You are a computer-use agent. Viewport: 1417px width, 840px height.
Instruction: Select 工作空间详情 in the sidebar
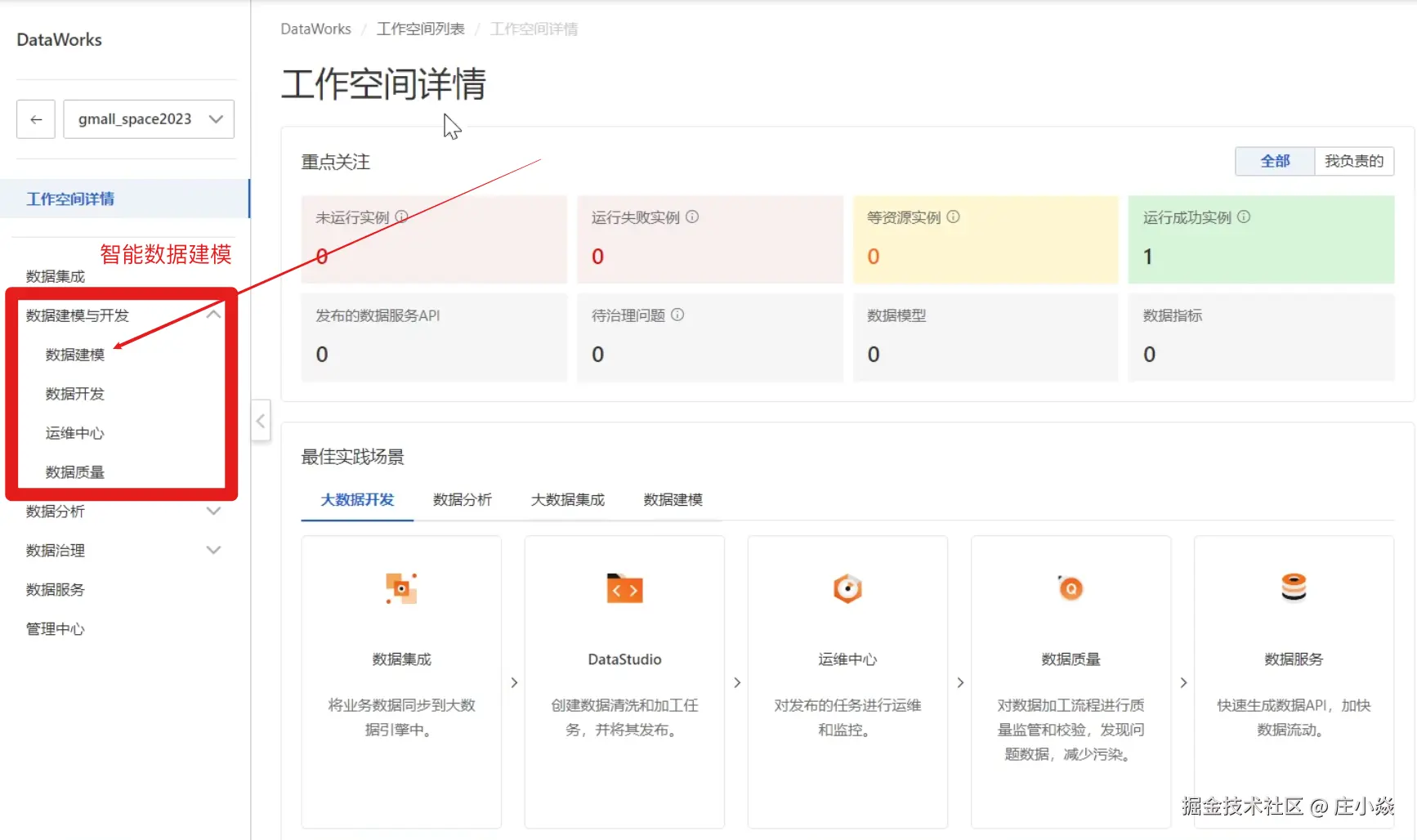coord(125,199)
